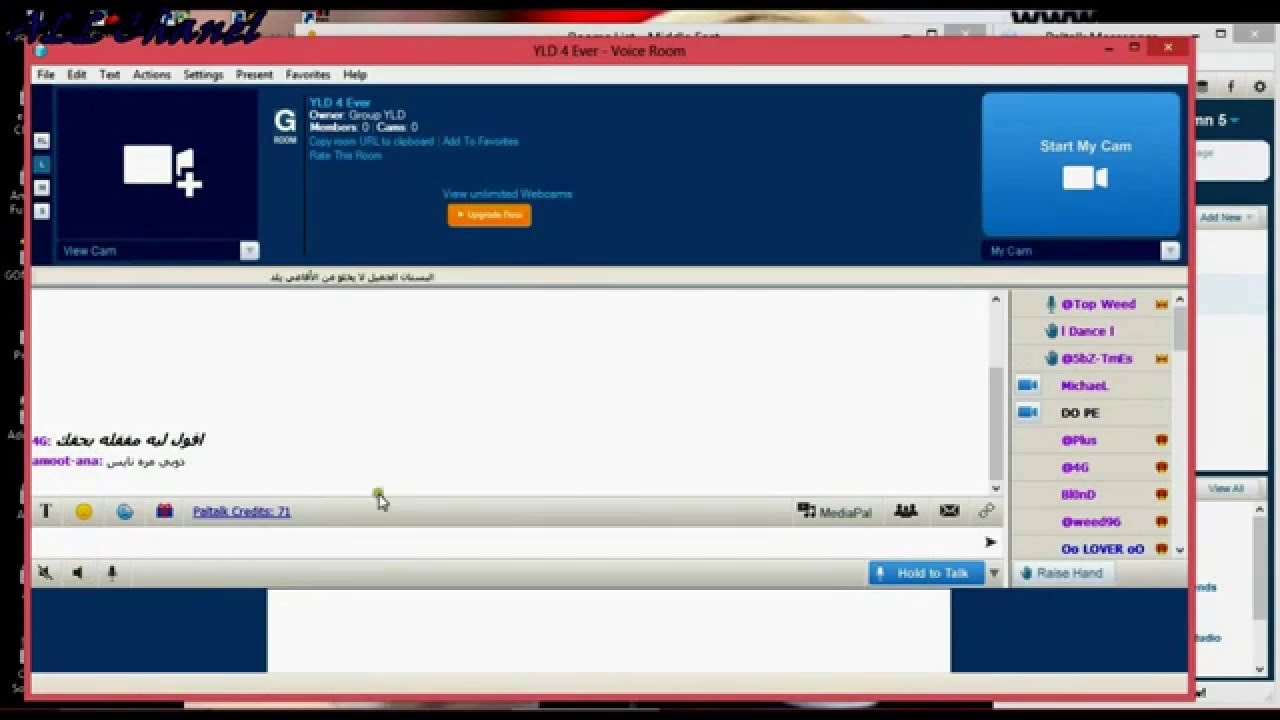Viewport: 1280px width, 720px height.
Task: Select user Michael. in the room list
Action: (x=1084, y=386)
